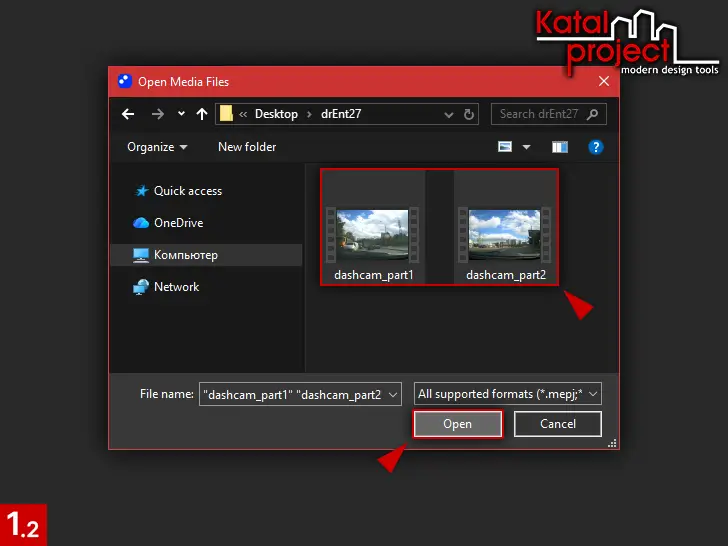This screenshot has width=728, height=546.
Task: Go up one folder level
Action: pos(202,114)
